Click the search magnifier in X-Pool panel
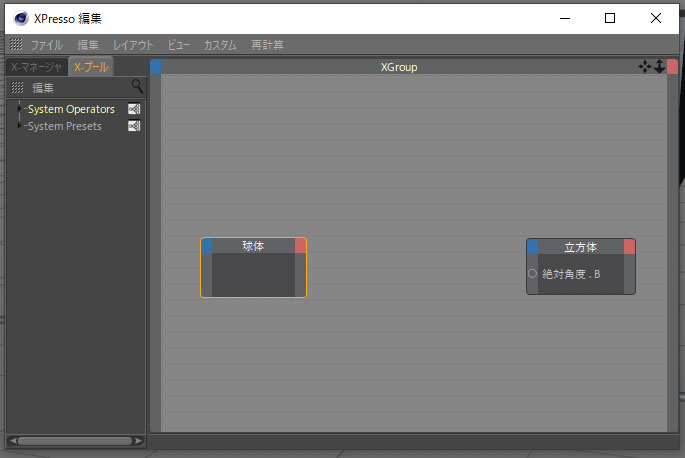 [x=137, y=87]
